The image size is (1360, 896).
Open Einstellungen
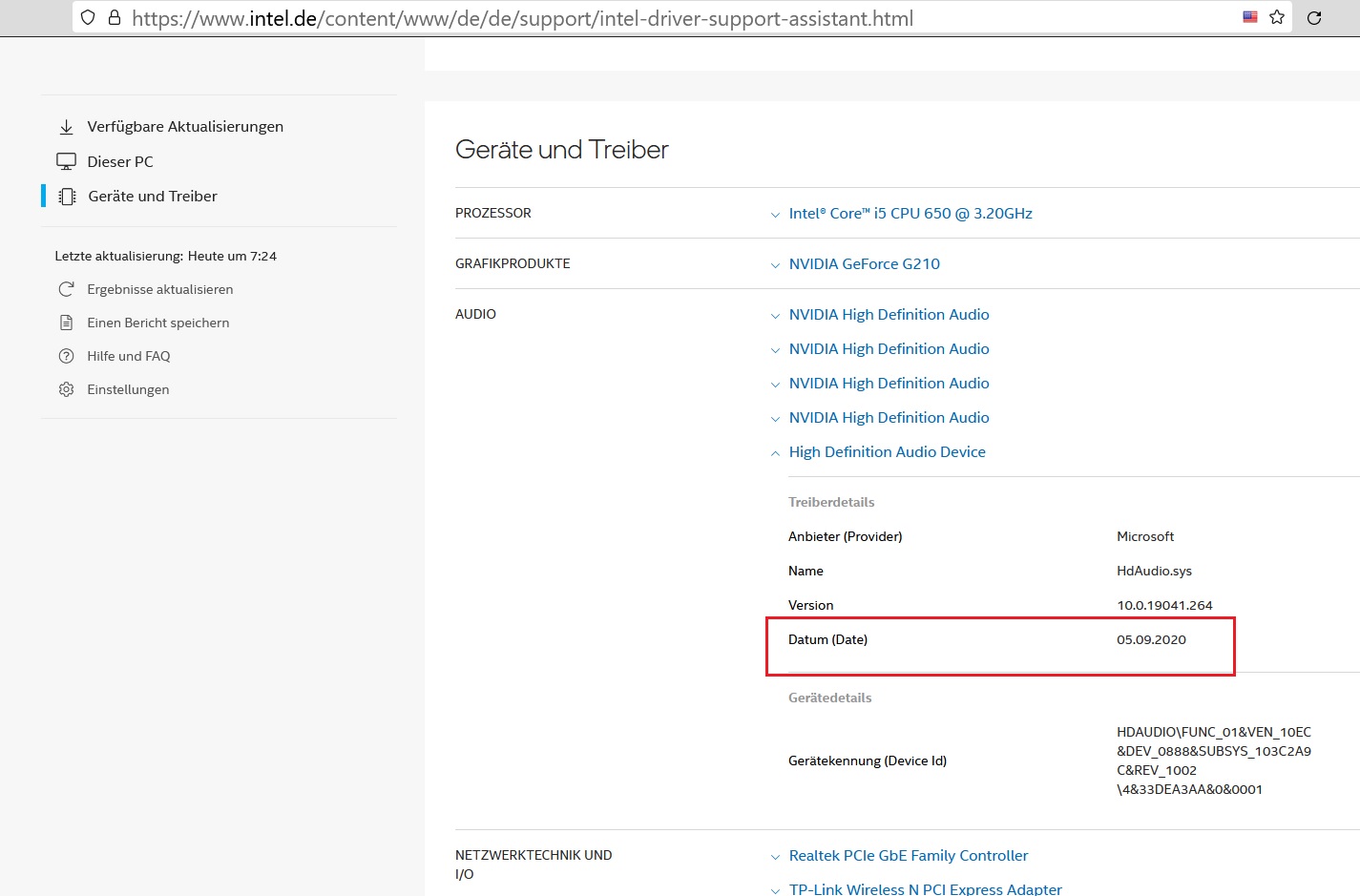coord(128,389)
